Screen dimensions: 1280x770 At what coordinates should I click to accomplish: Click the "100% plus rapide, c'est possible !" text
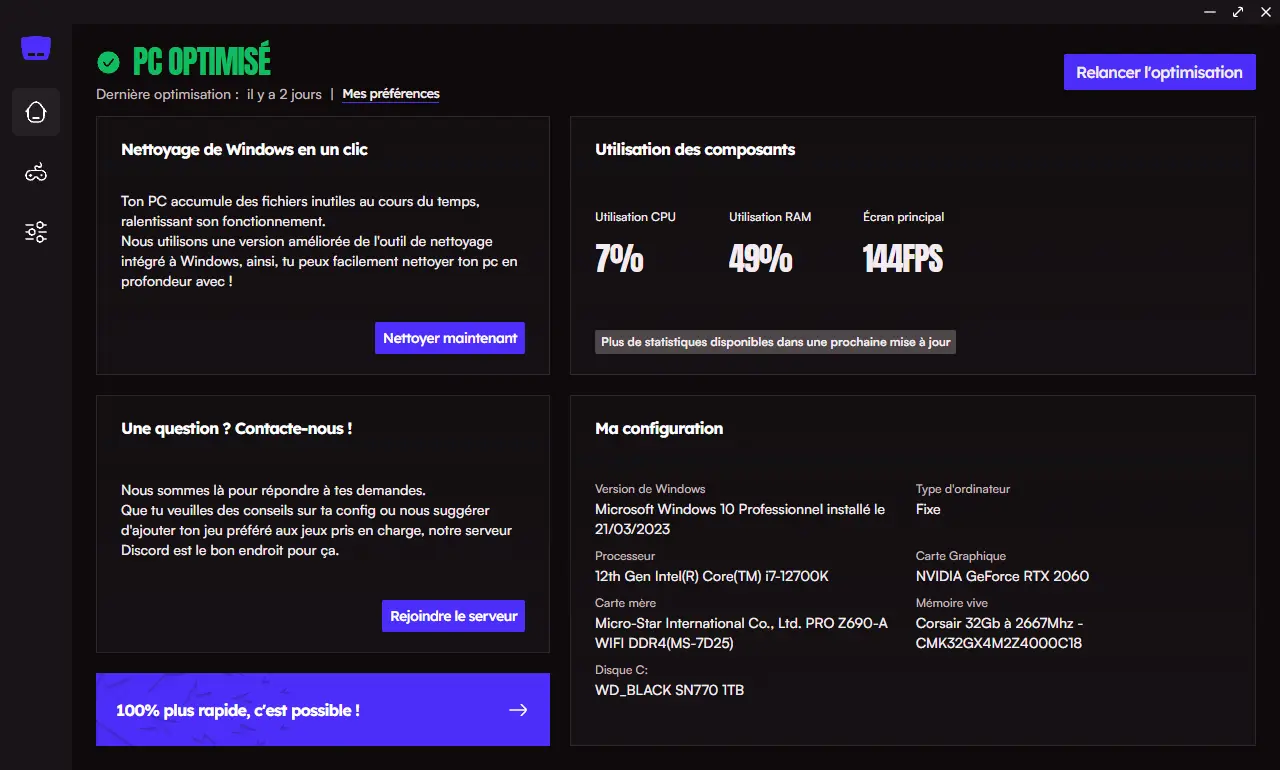pyautogui.click(x=238, y=710)
